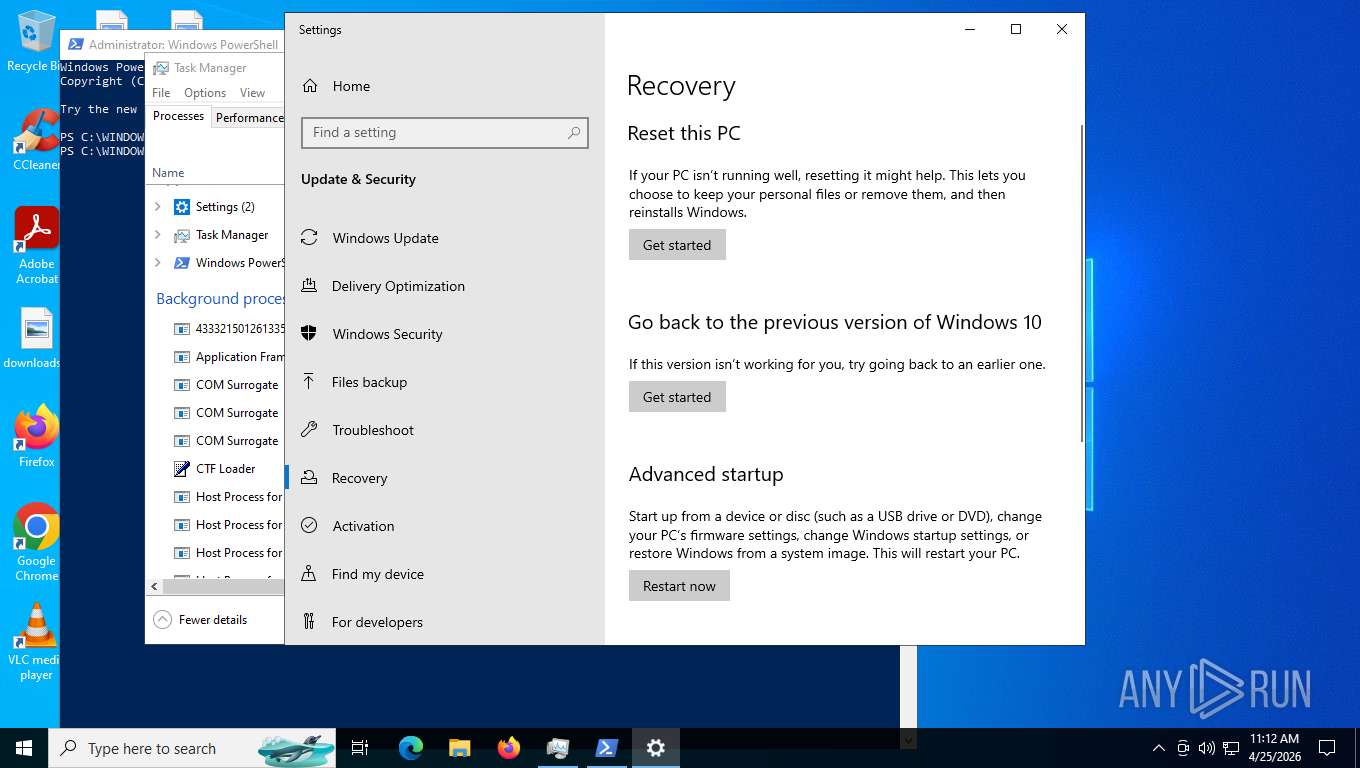Open Activation via the checkmark circle icon

(x=310, y=526)
